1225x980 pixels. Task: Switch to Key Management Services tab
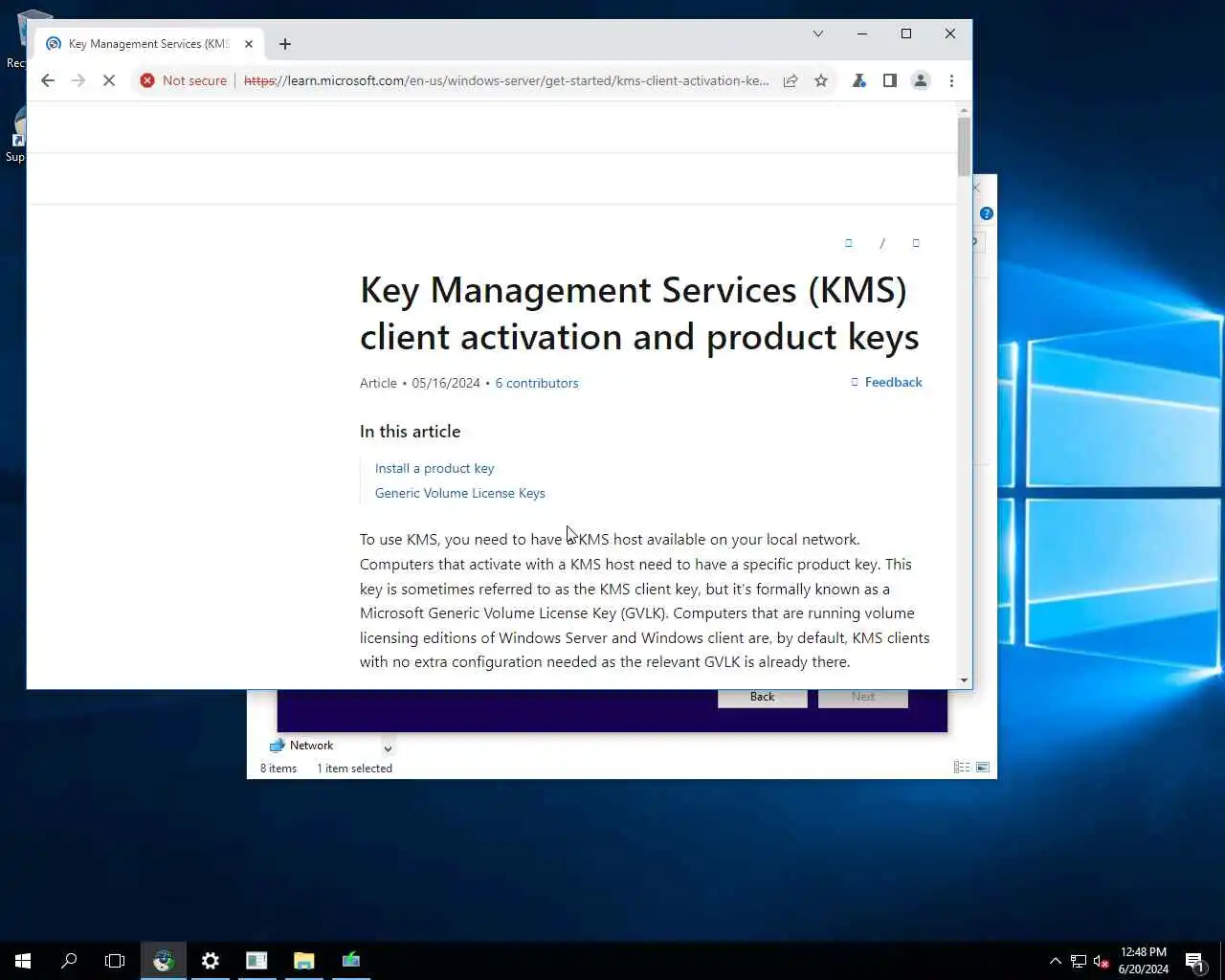149,44
